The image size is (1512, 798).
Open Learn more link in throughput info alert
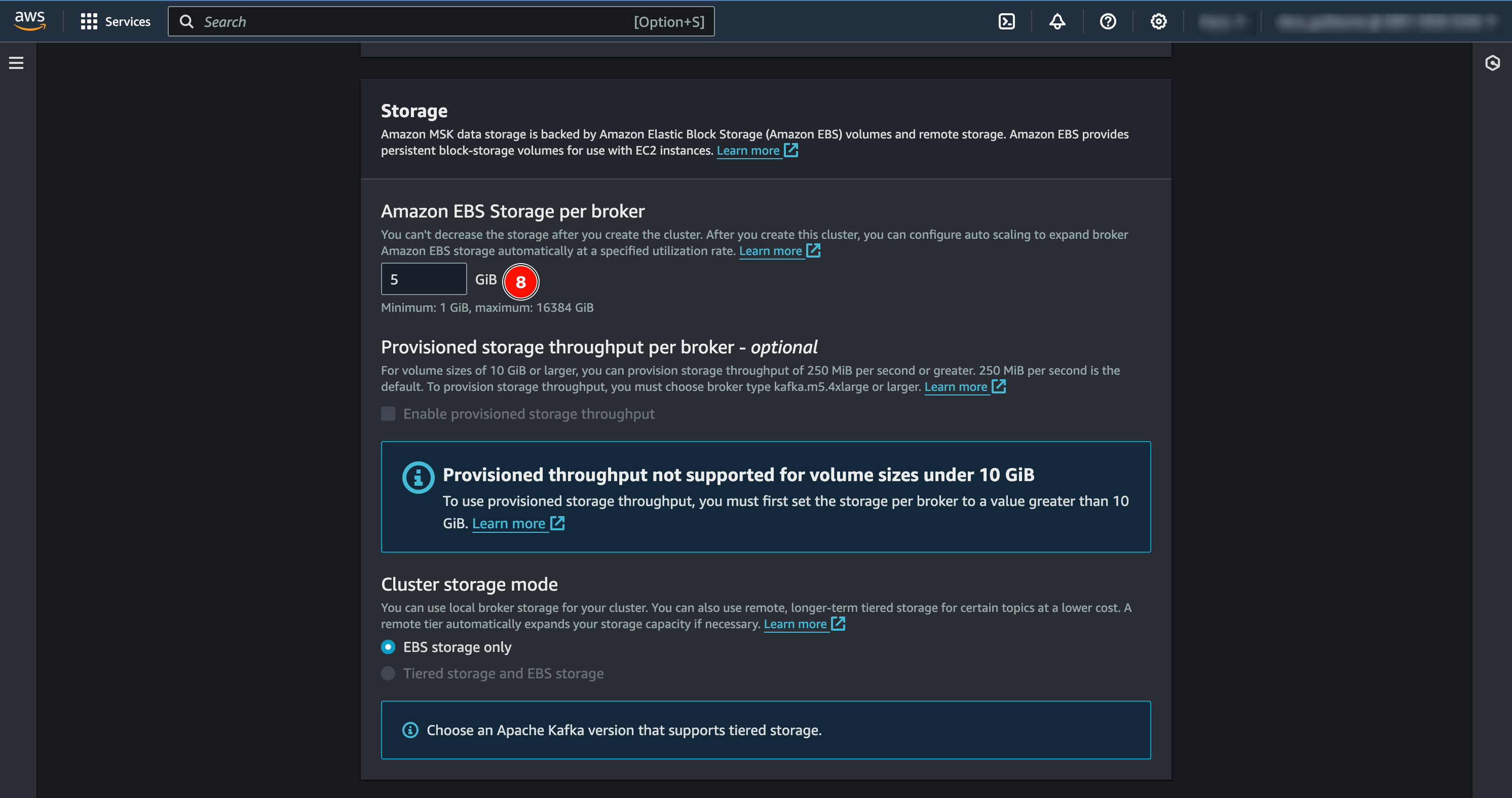[x=518, y=523]
